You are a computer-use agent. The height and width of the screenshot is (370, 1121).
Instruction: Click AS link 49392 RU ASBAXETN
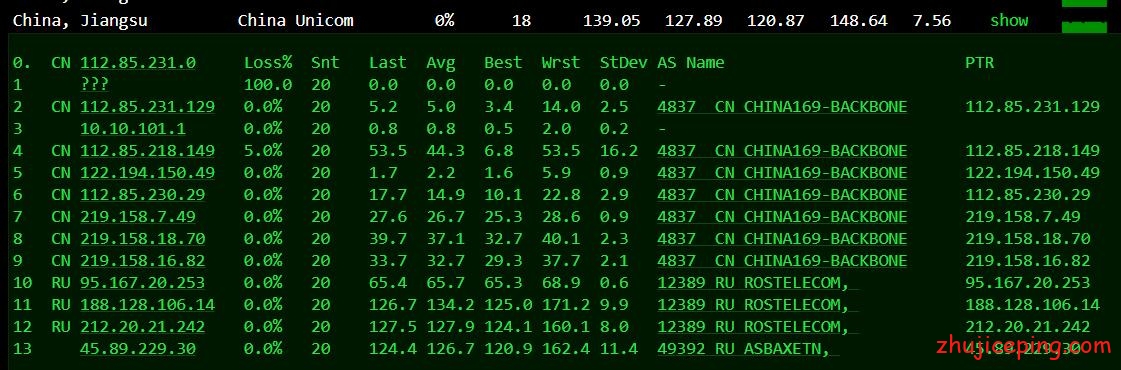click(748, 349)
